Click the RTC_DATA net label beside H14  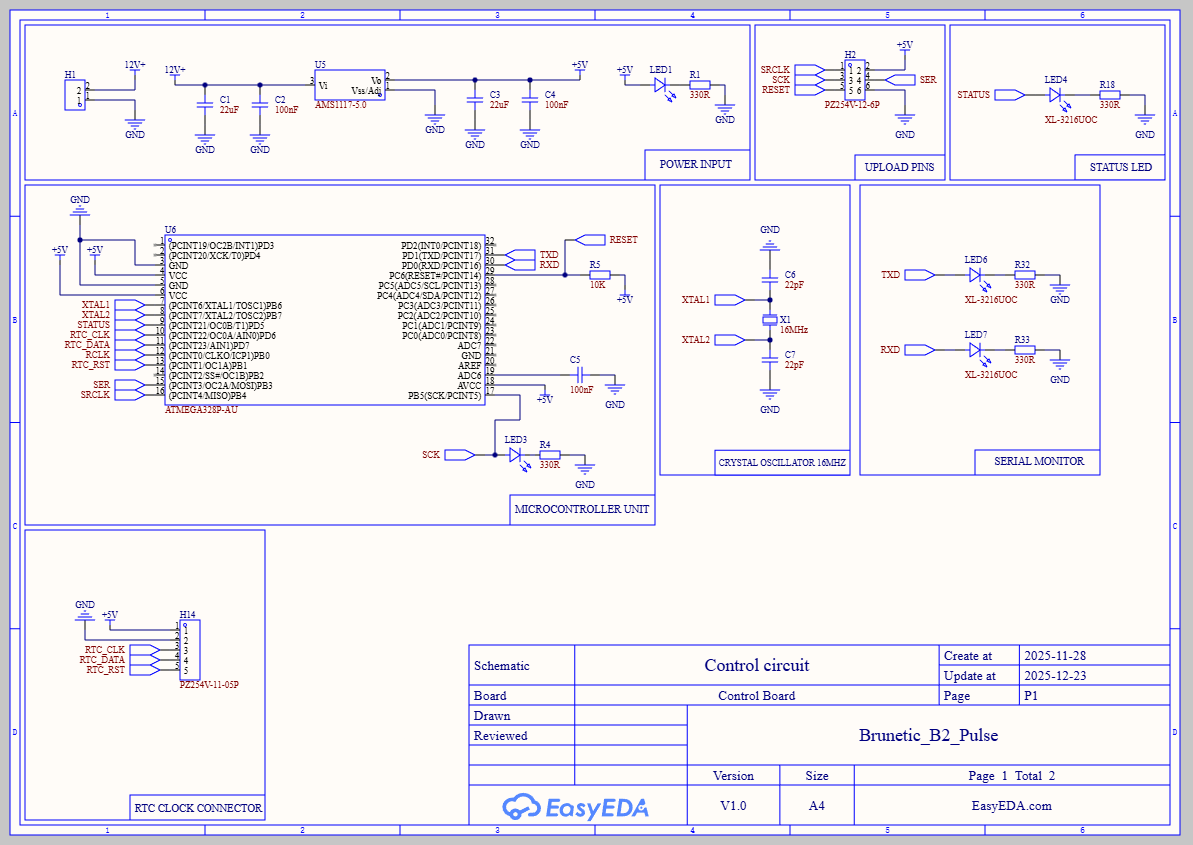102,660
